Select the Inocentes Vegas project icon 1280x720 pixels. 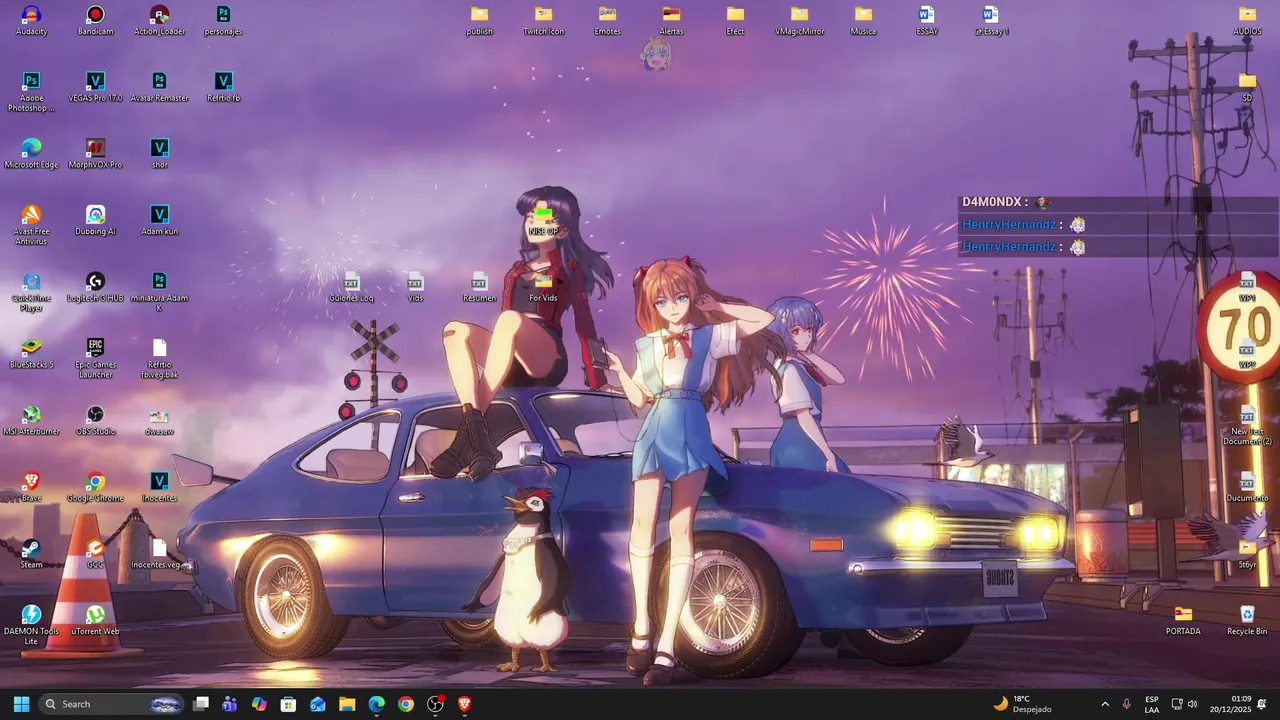click(x=159, y=488)
